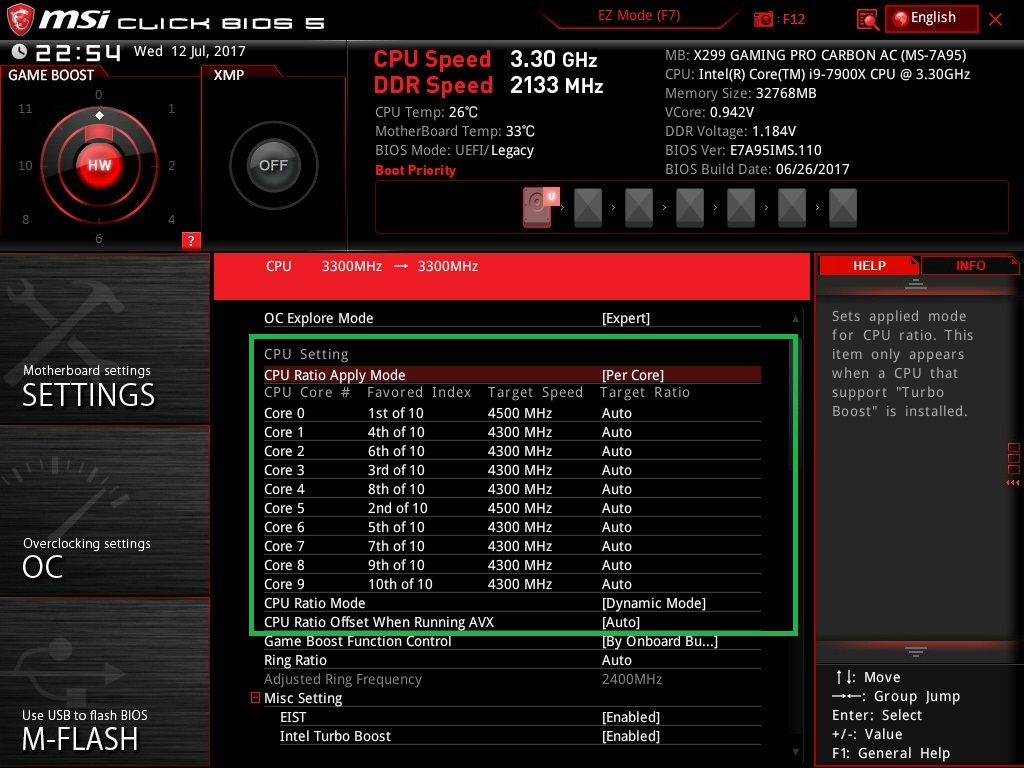The image size is (1024, 768).
Task: Click the MSI dragon logo
Action: pos(22,20)
